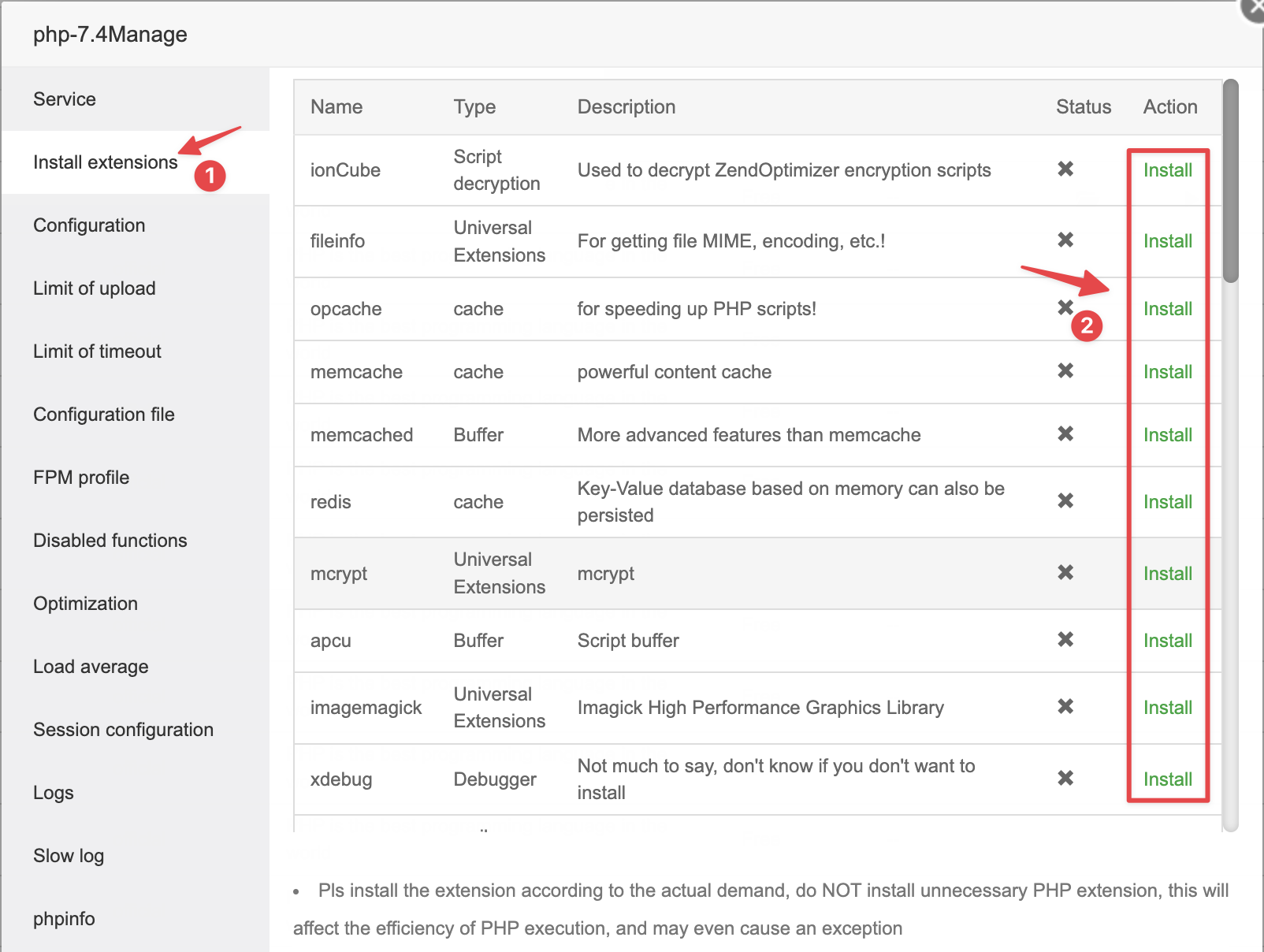
Task: Install the fileinfo extension
Action: click(1168, 241)
